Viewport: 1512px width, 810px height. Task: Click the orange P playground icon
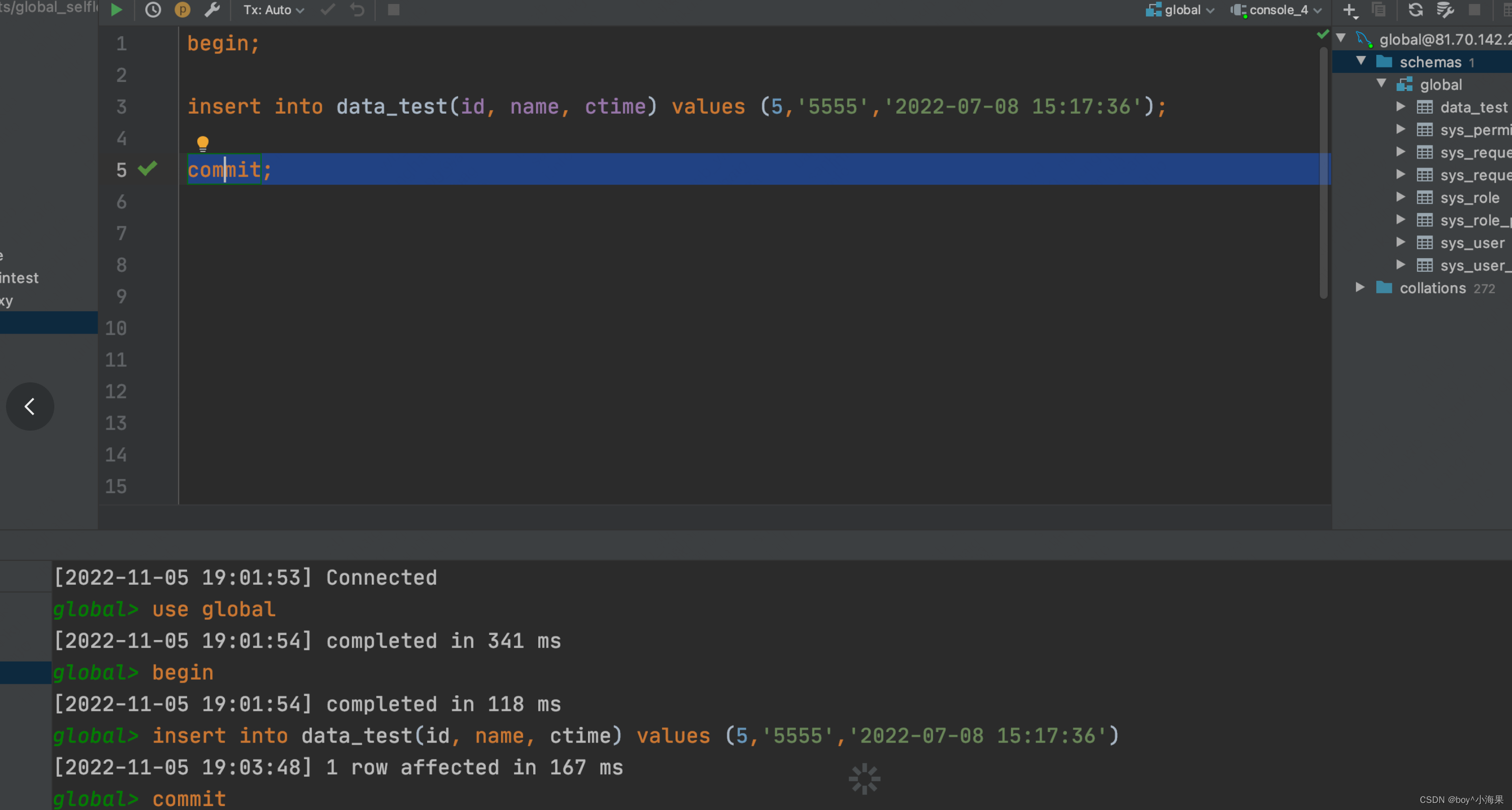pos(183,10)
